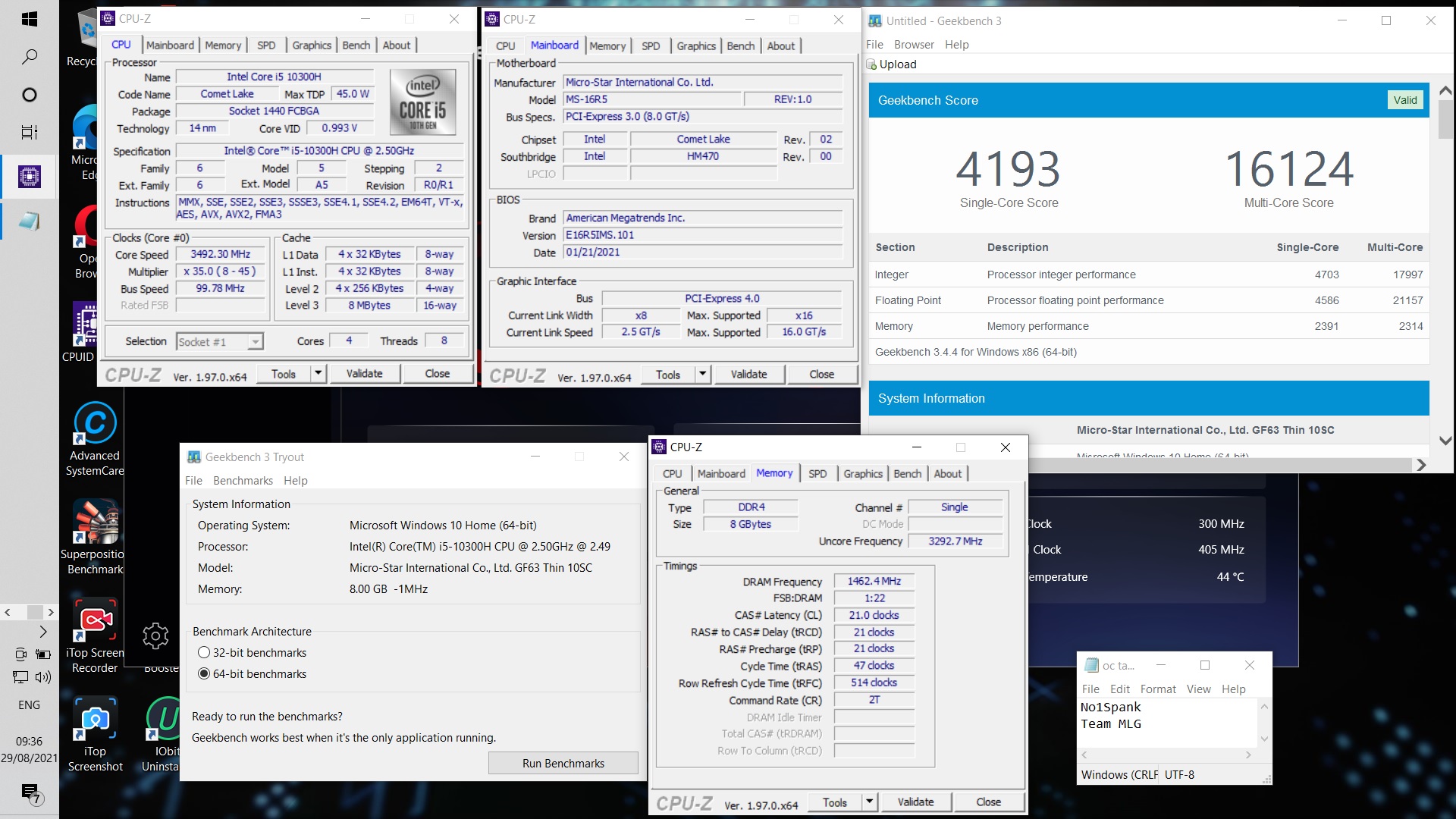
Task: Open Windows search magnifier icon
Action: (x=29, y=57)
